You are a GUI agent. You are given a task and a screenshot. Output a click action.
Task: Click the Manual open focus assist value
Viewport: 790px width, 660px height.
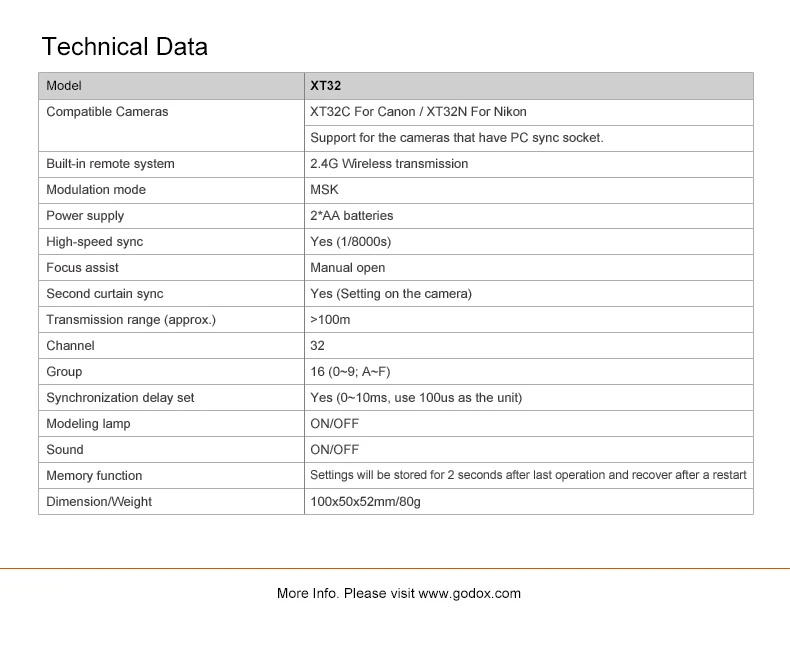(x=347, y=268)
